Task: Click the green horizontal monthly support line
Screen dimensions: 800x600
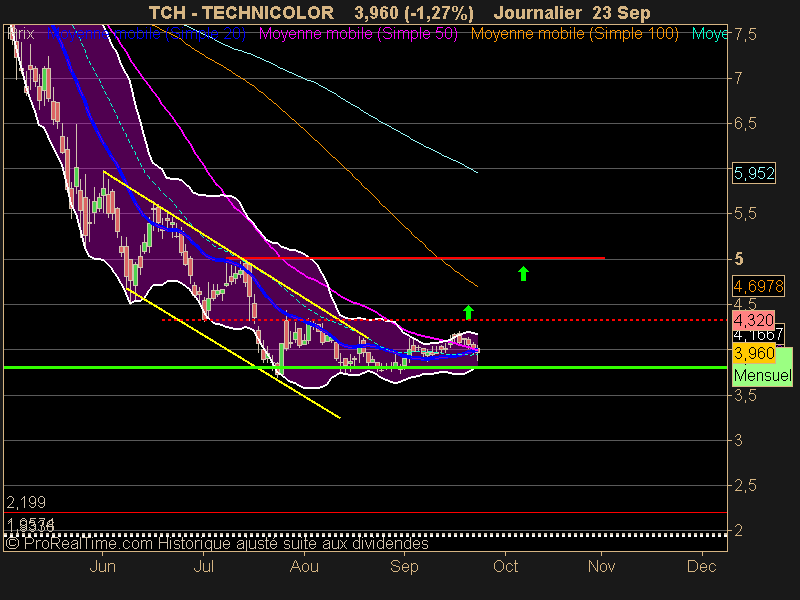Action: point(365,367)
